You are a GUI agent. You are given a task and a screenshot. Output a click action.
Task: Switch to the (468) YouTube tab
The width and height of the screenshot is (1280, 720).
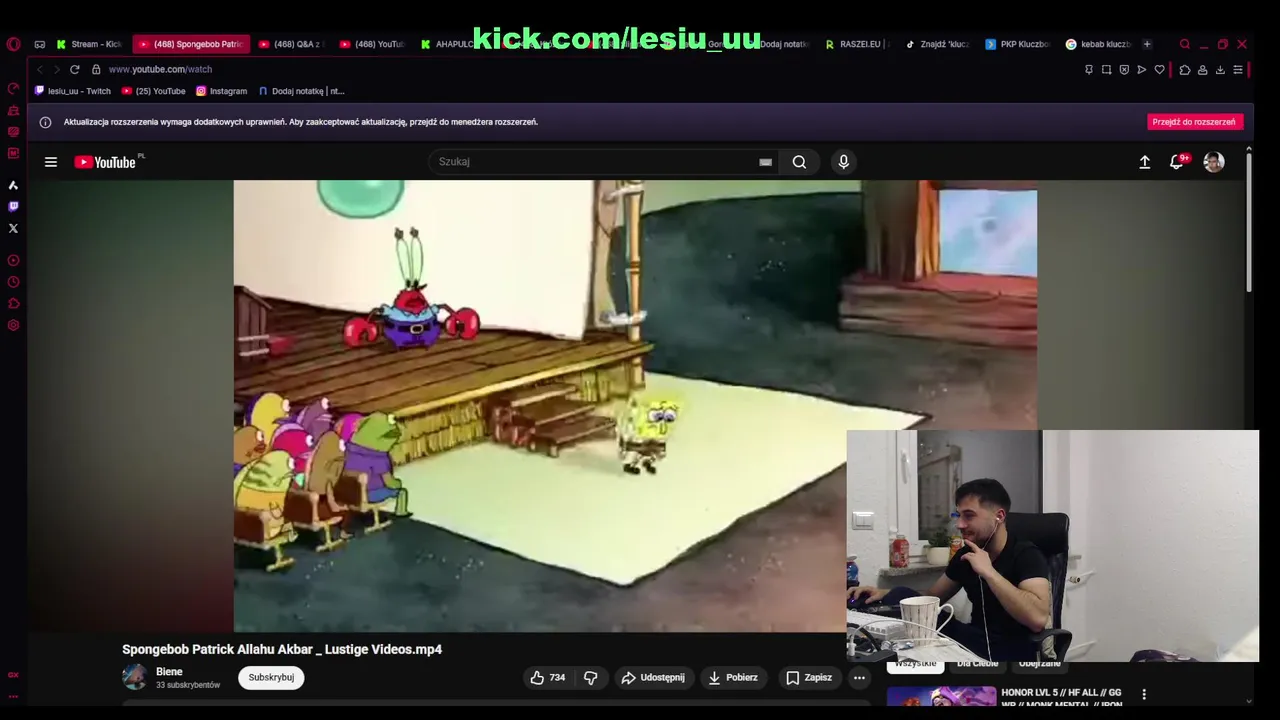[371, 44]
